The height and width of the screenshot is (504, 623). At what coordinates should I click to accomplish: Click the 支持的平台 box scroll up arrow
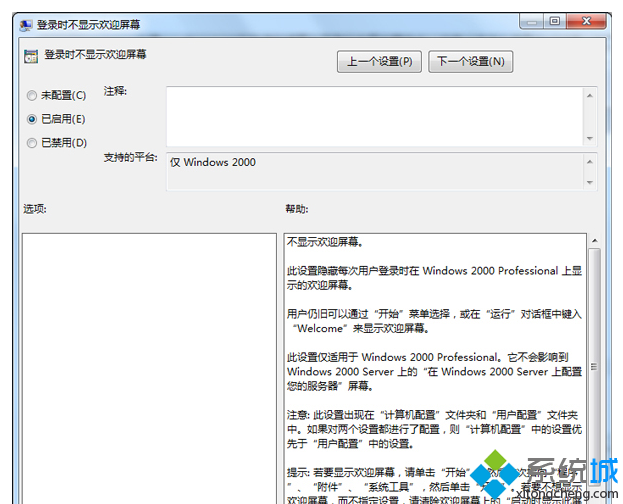click(590, 161)
